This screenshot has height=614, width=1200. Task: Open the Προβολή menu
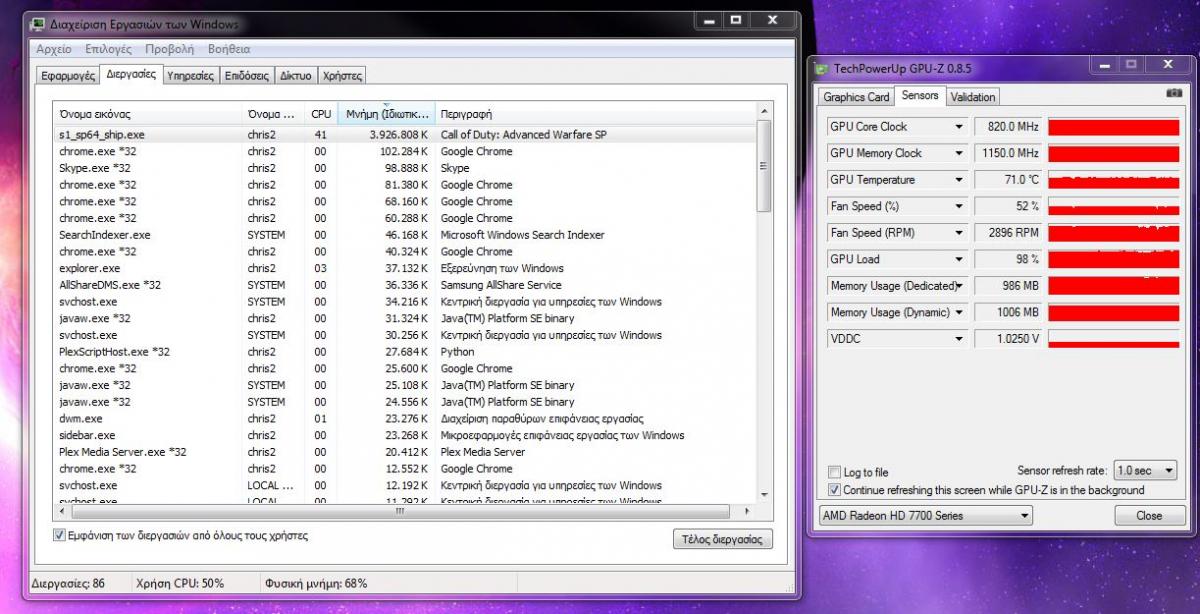[169, 49]
